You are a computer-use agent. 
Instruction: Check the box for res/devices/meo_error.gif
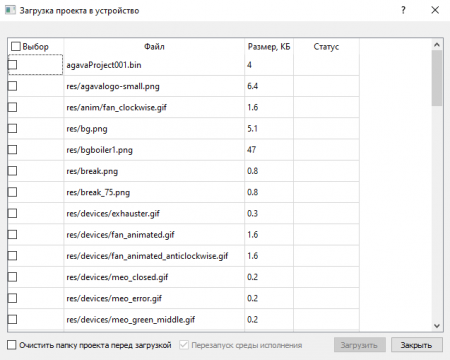(12, 298)
